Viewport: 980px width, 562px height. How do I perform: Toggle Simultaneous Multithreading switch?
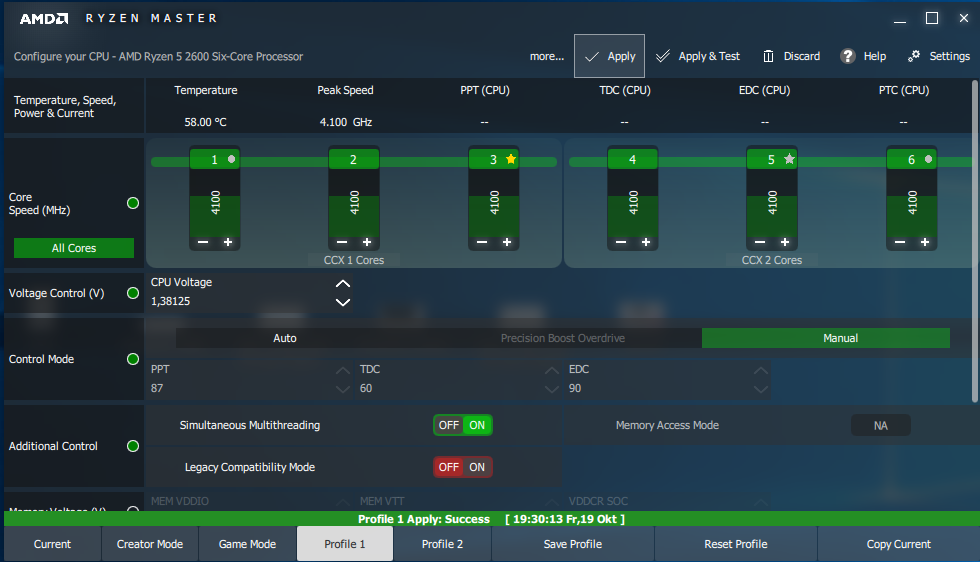click(x=462, y=425)
